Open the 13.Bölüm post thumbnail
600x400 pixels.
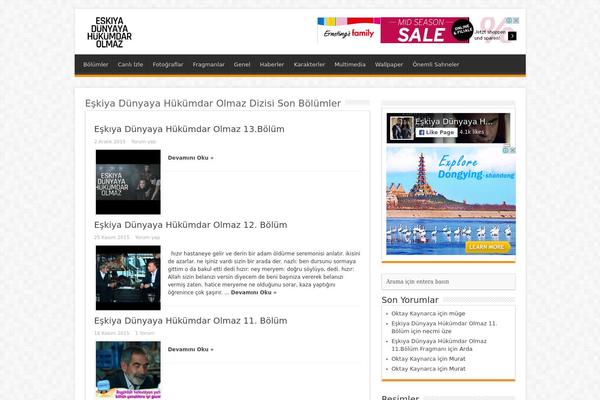128,182
